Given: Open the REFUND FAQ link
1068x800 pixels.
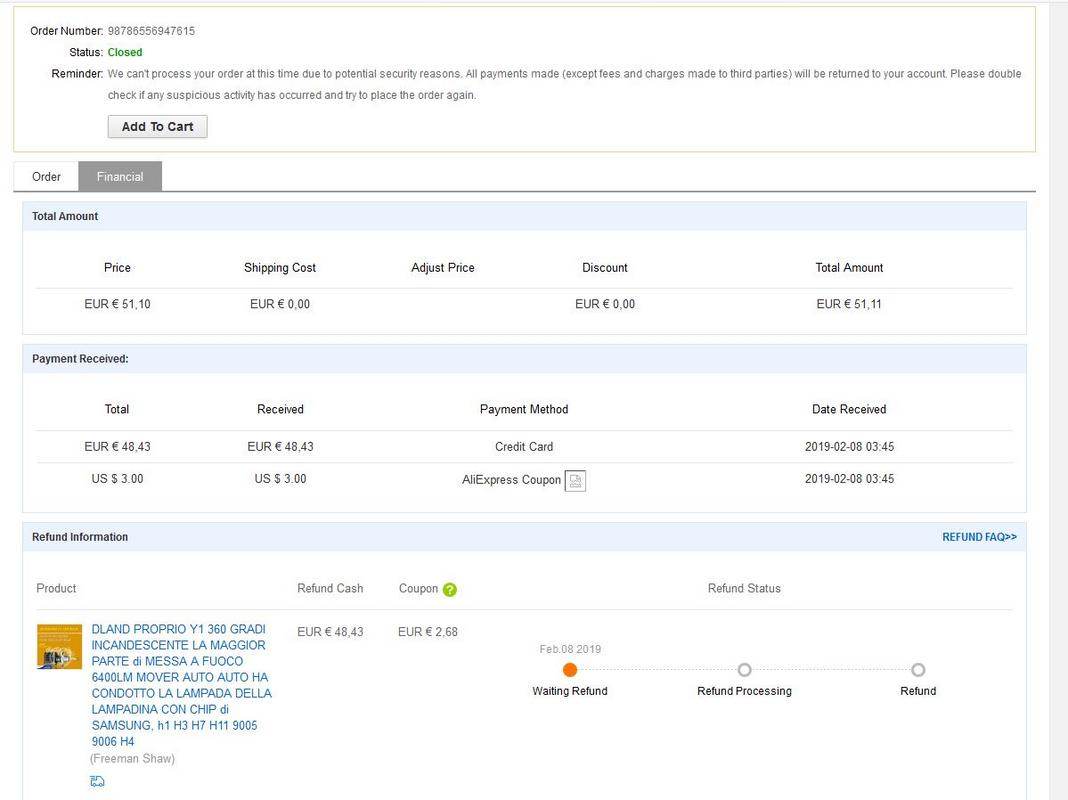Looking at the screenshot, I should pyautogui.click(x=979, y=537).
